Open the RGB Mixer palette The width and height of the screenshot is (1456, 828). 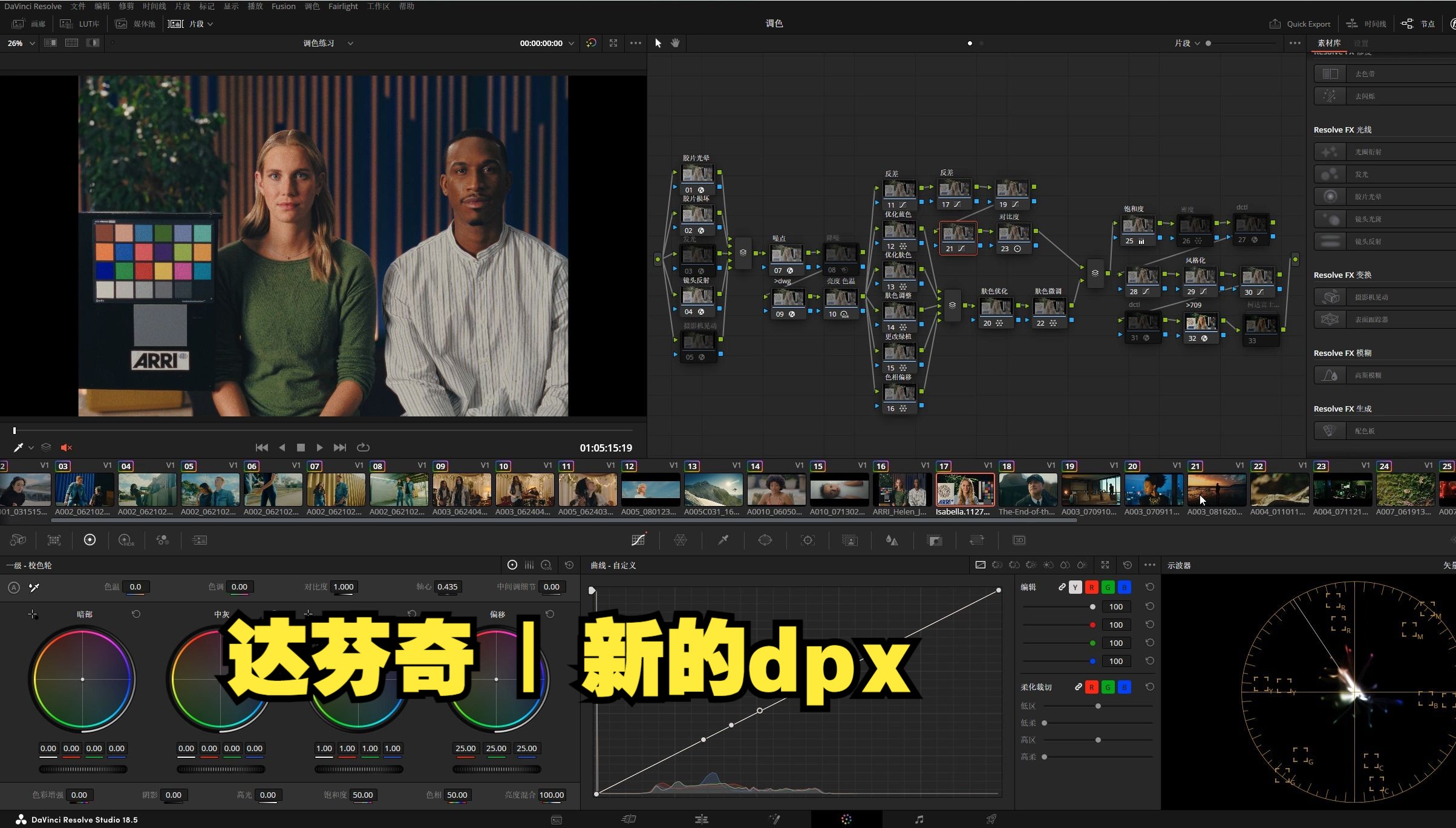(162, 540)
